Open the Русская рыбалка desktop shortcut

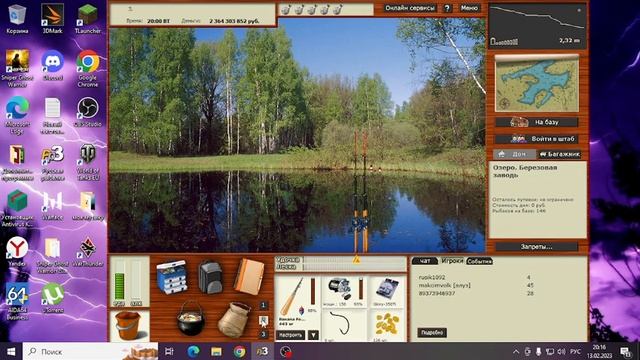[53, 163]
